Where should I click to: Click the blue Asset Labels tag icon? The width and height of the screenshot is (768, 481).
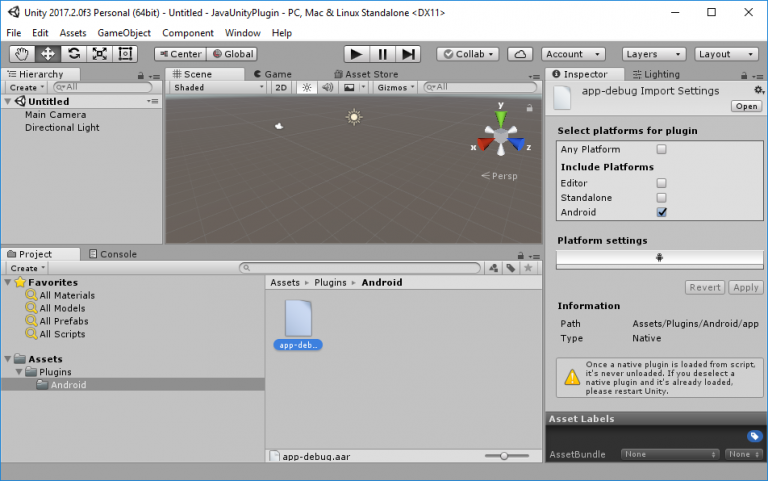click(x=754, y=436)
